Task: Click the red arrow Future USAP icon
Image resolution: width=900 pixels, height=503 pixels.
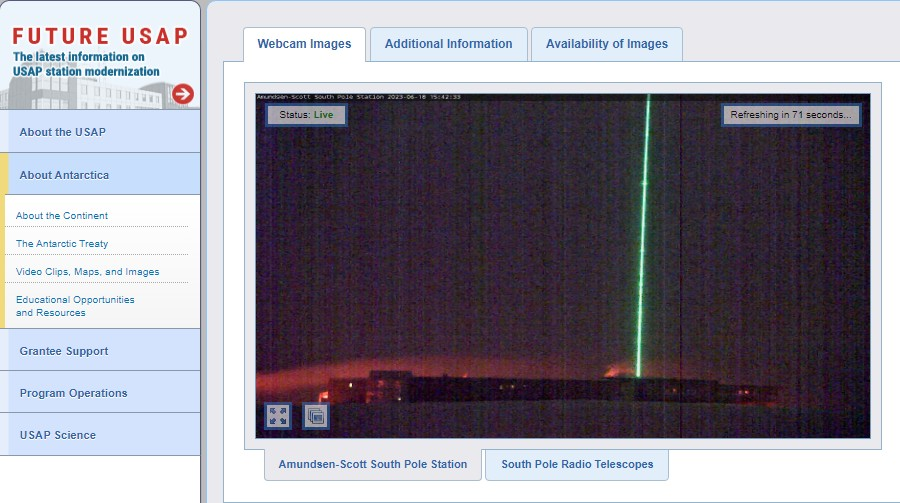Action: (182, 94)
